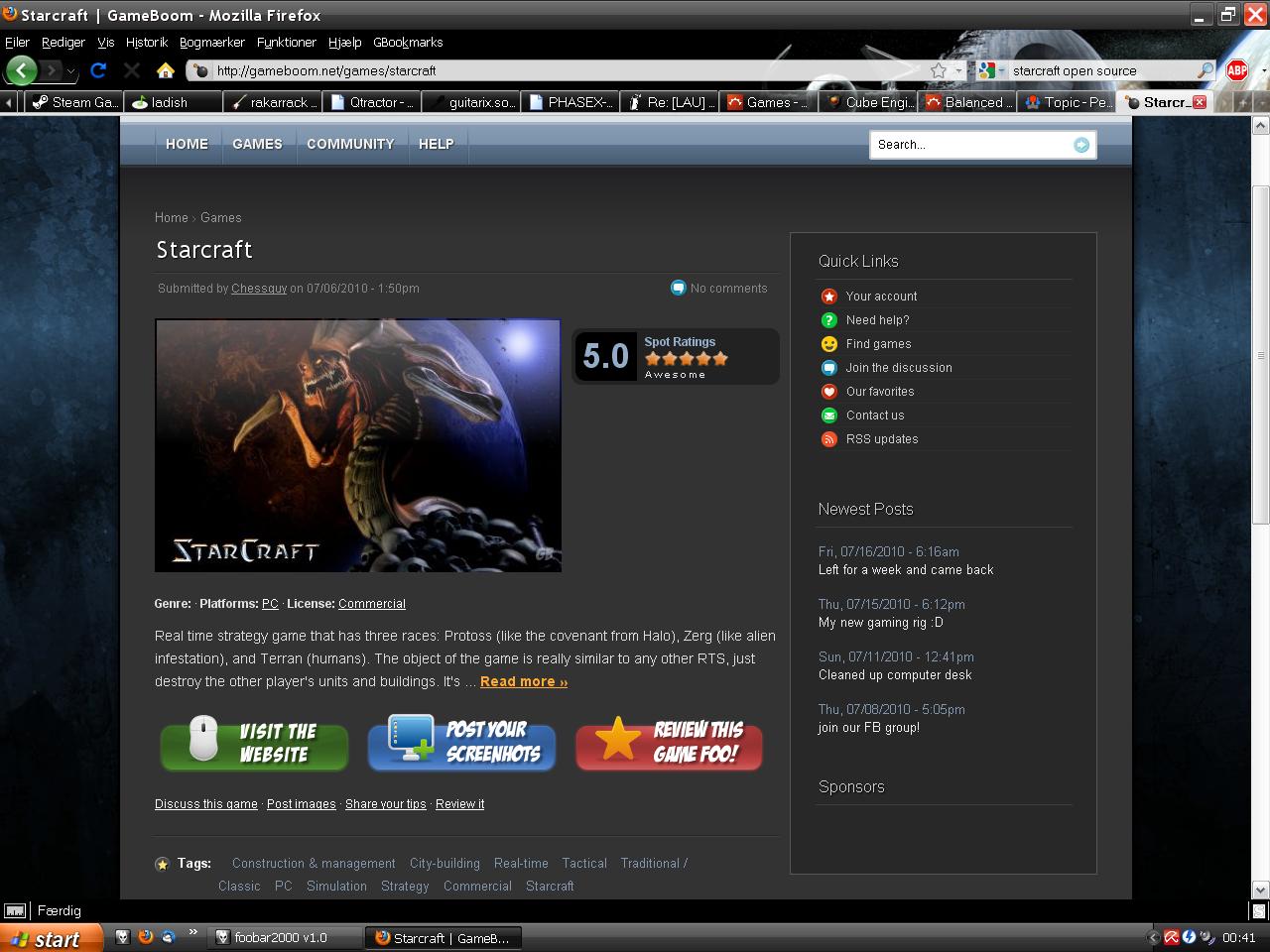This screenshot has height=952, width=1270.
Task: Click the site search submit arrow
Action: pos(1081,145)
